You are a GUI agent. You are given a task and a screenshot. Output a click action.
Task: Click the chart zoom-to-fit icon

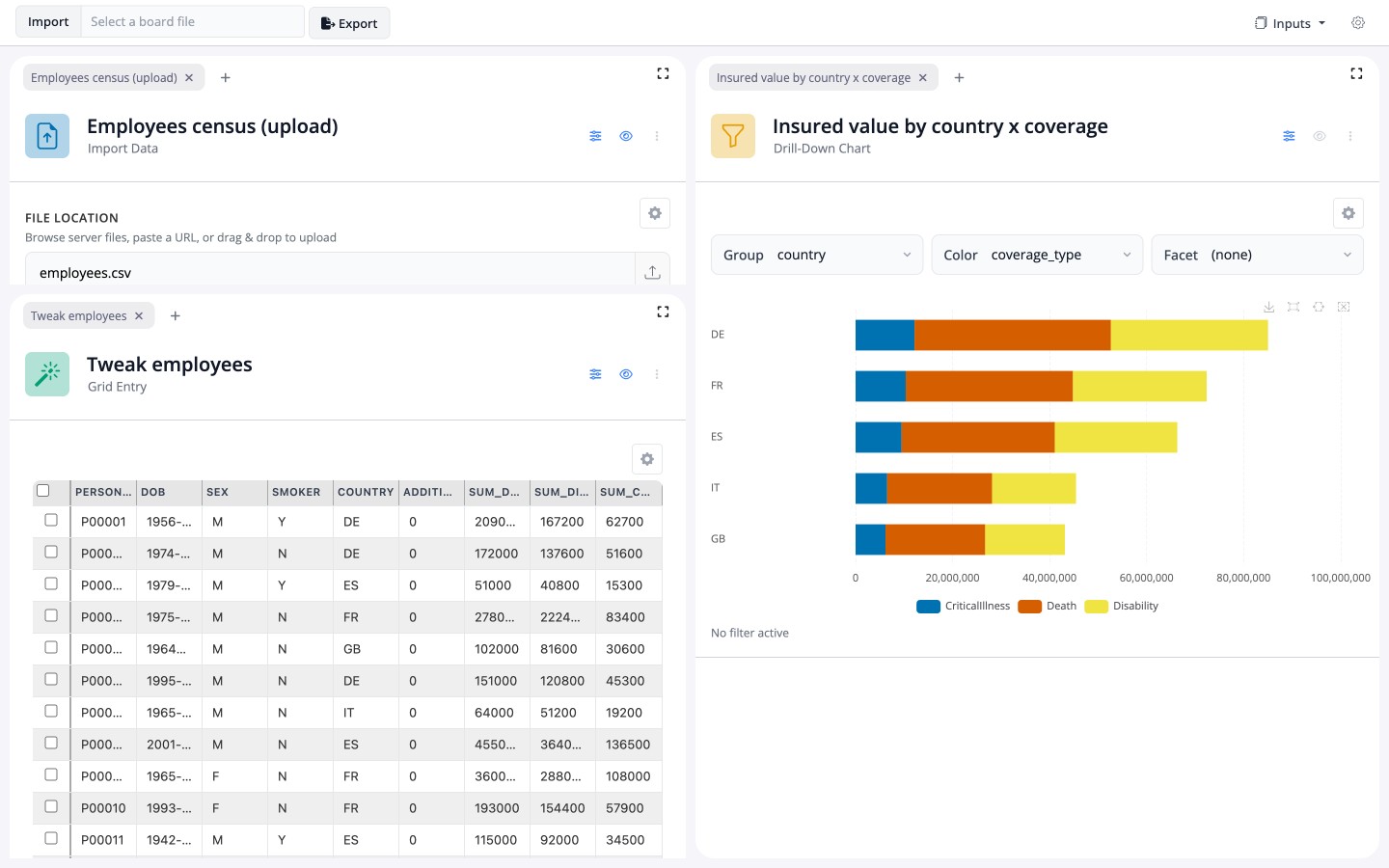[1294, 307]
